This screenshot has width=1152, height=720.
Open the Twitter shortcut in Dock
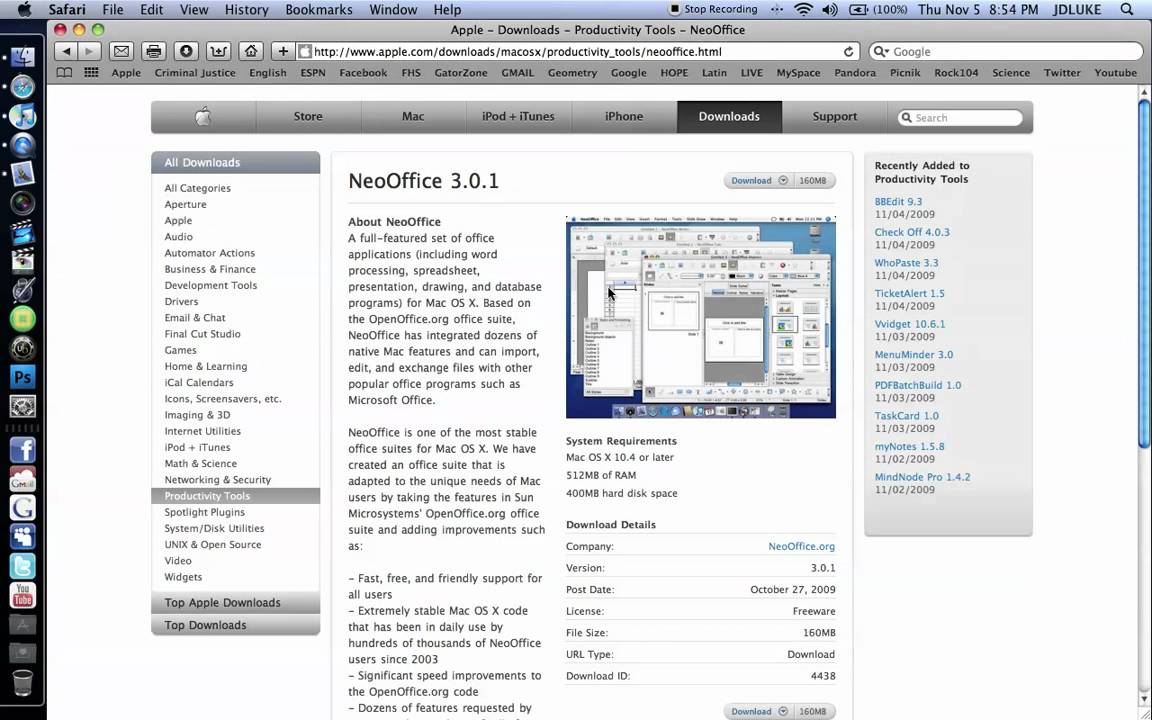point(23,566)
